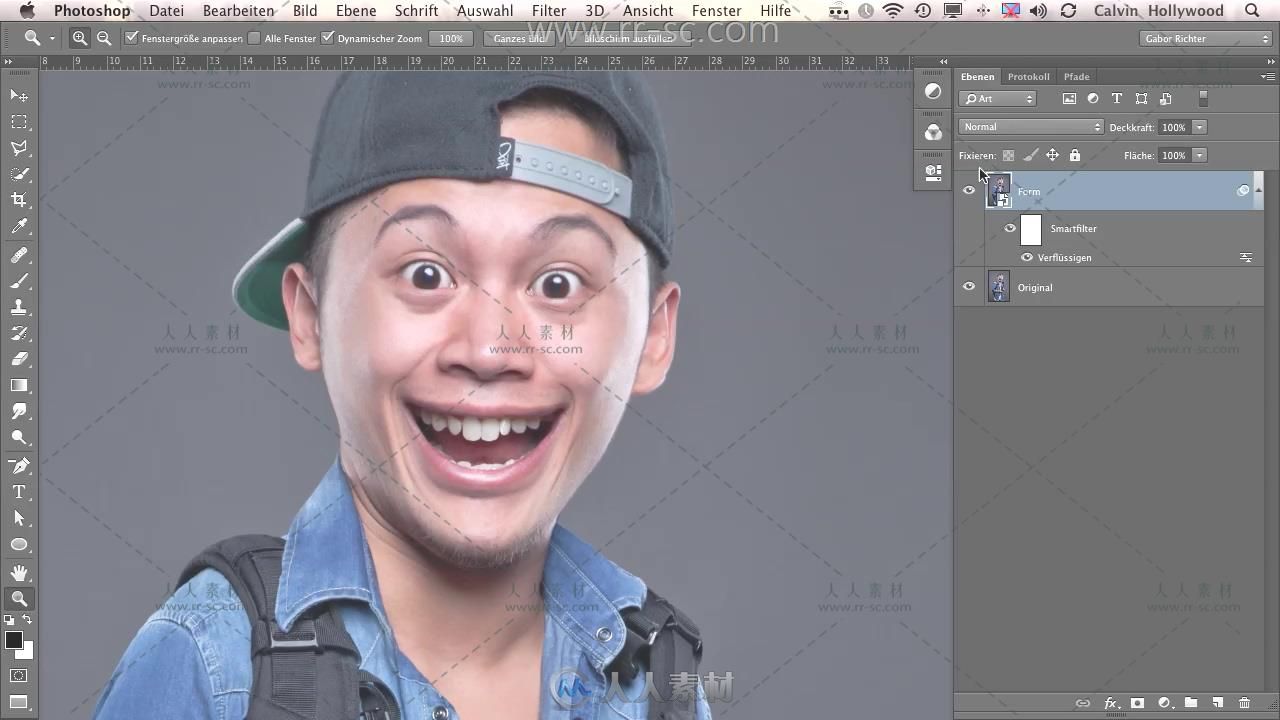Image resolution: width=1280 pixels, height=720 pixels.
Task: Toggle lock transparent pixels
Action: (x=1008, y=155)
